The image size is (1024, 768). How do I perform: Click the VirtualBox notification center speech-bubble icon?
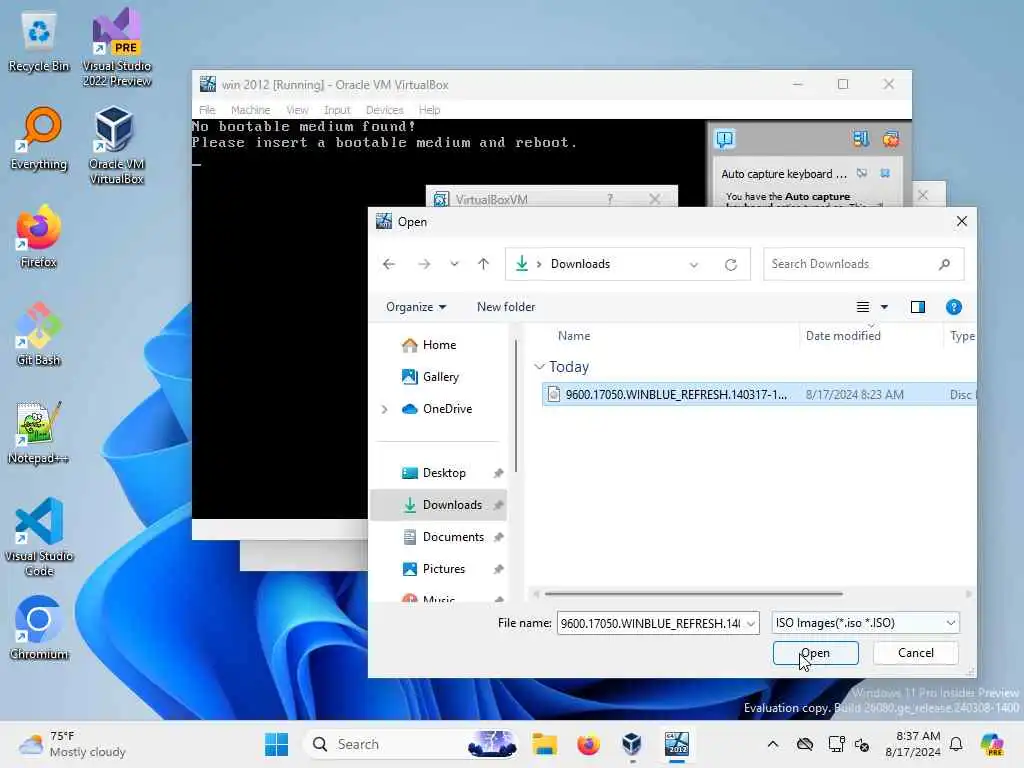(725, 138)
